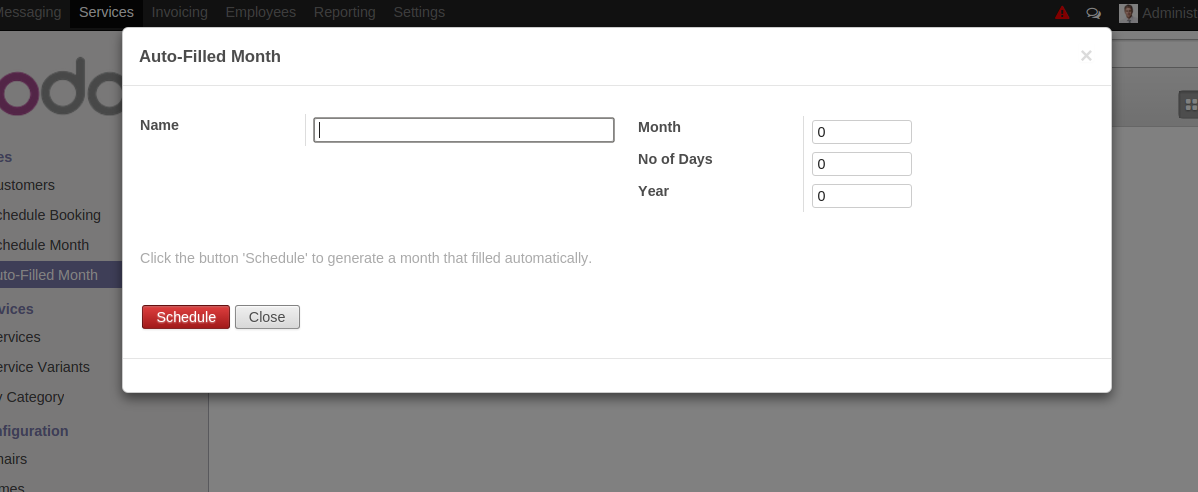Open the Services menu
This screenshot has width=1198, height=492.
[x=106, y=12]
